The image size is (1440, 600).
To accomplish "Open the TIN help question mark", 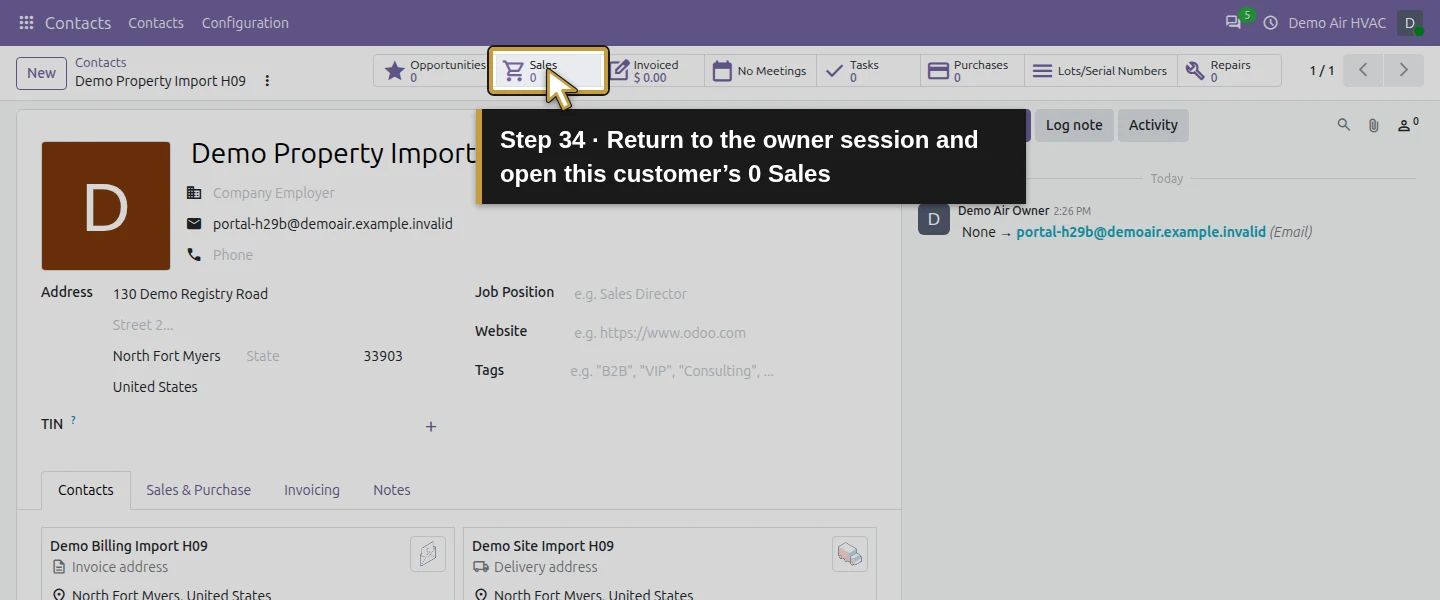I will [73, 421].
